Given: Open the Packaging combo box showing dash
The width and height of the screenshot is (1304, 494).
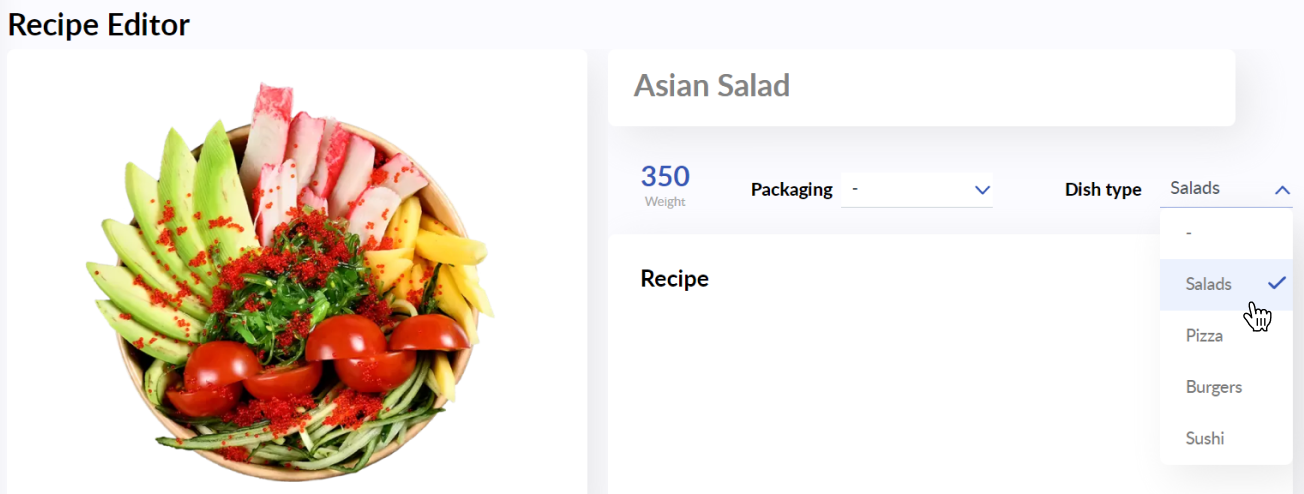Looking at the screenshot, I should click(917, 189).
